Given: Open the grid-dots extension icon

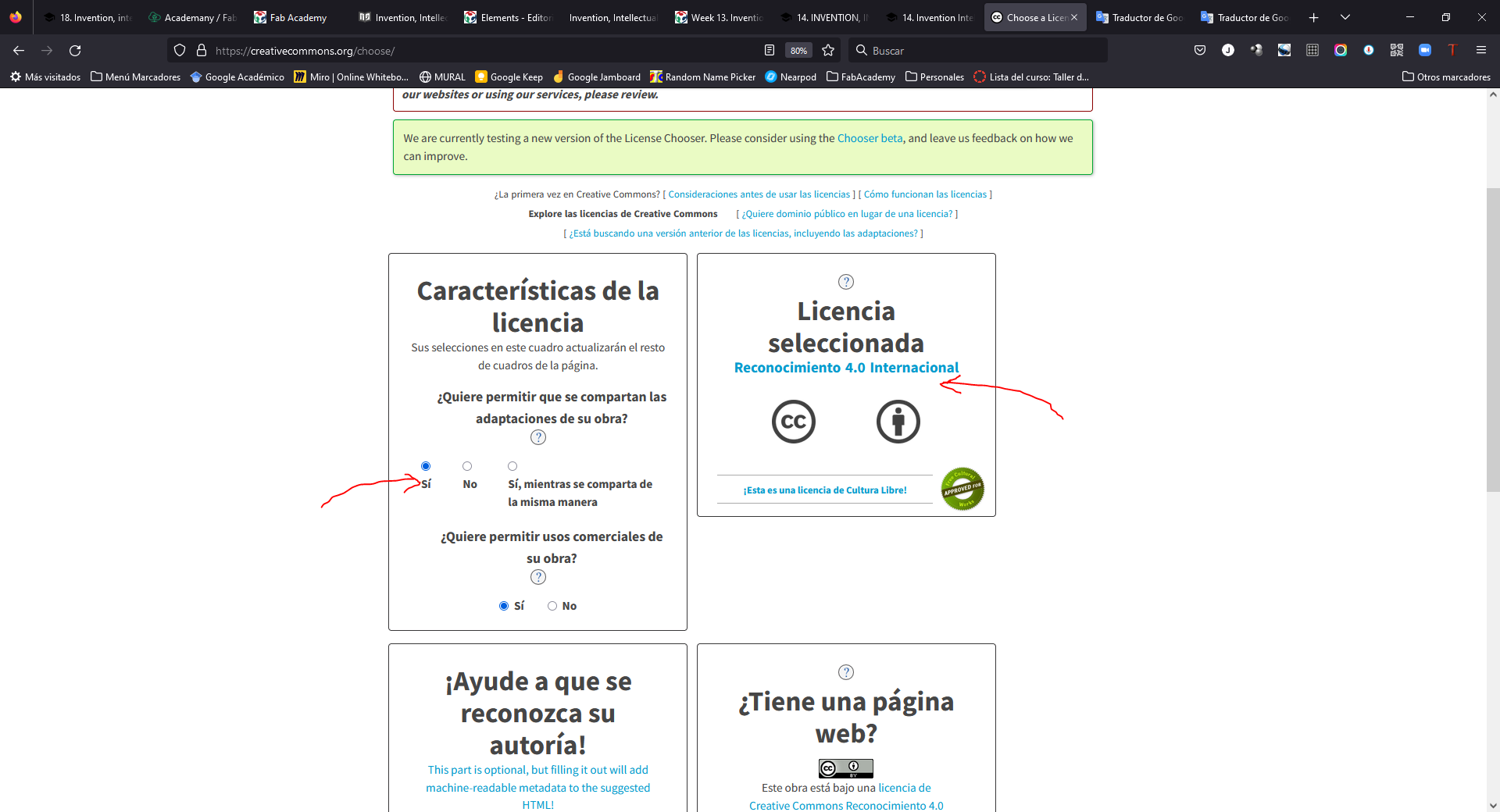Looking at the screenshot, I should (x=1312, y=50).
